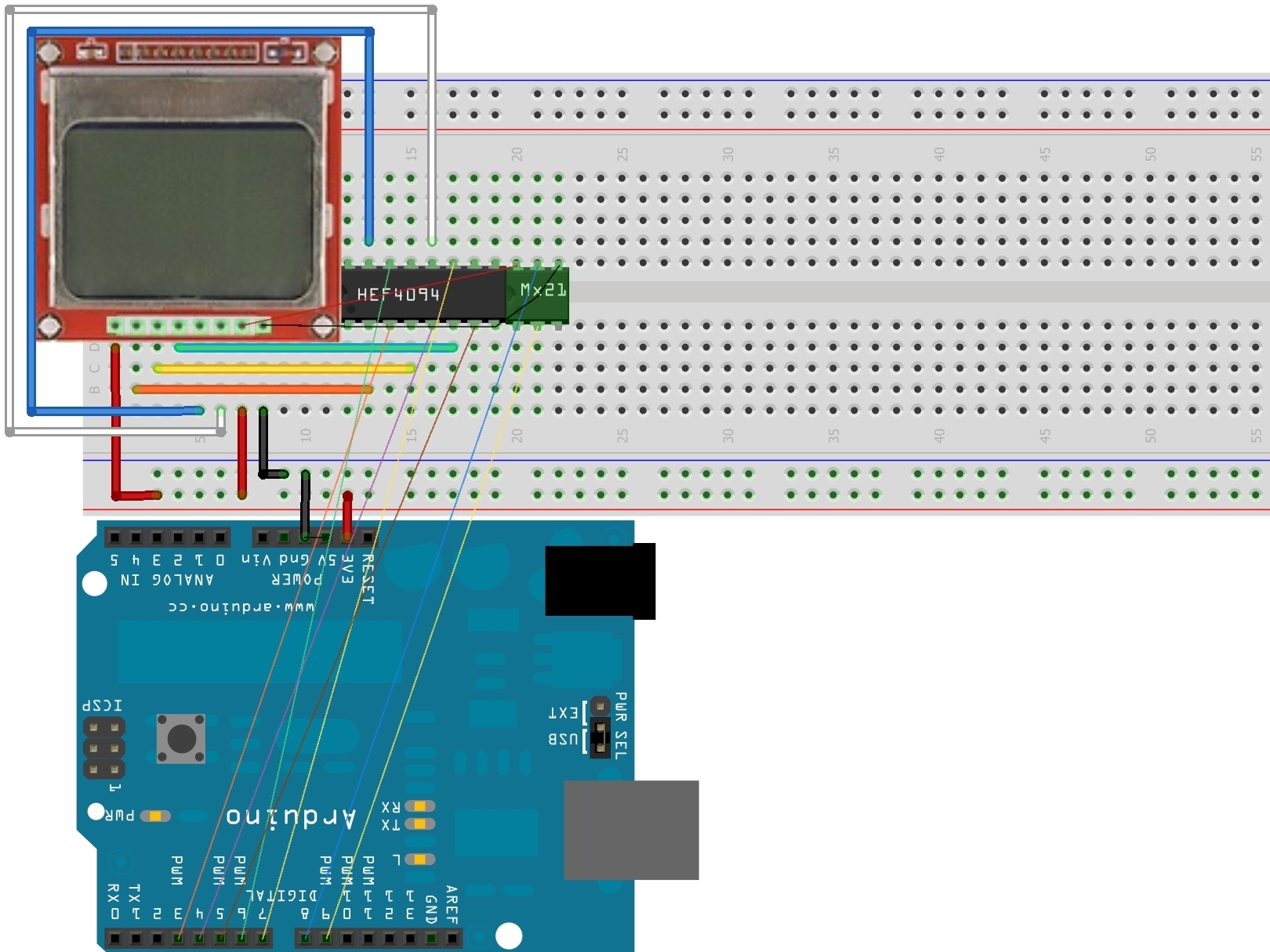1270x952 pixels.
Task: Select the black ground wire to Gnd
Action: pyautogui.click(x=305, y=505)
